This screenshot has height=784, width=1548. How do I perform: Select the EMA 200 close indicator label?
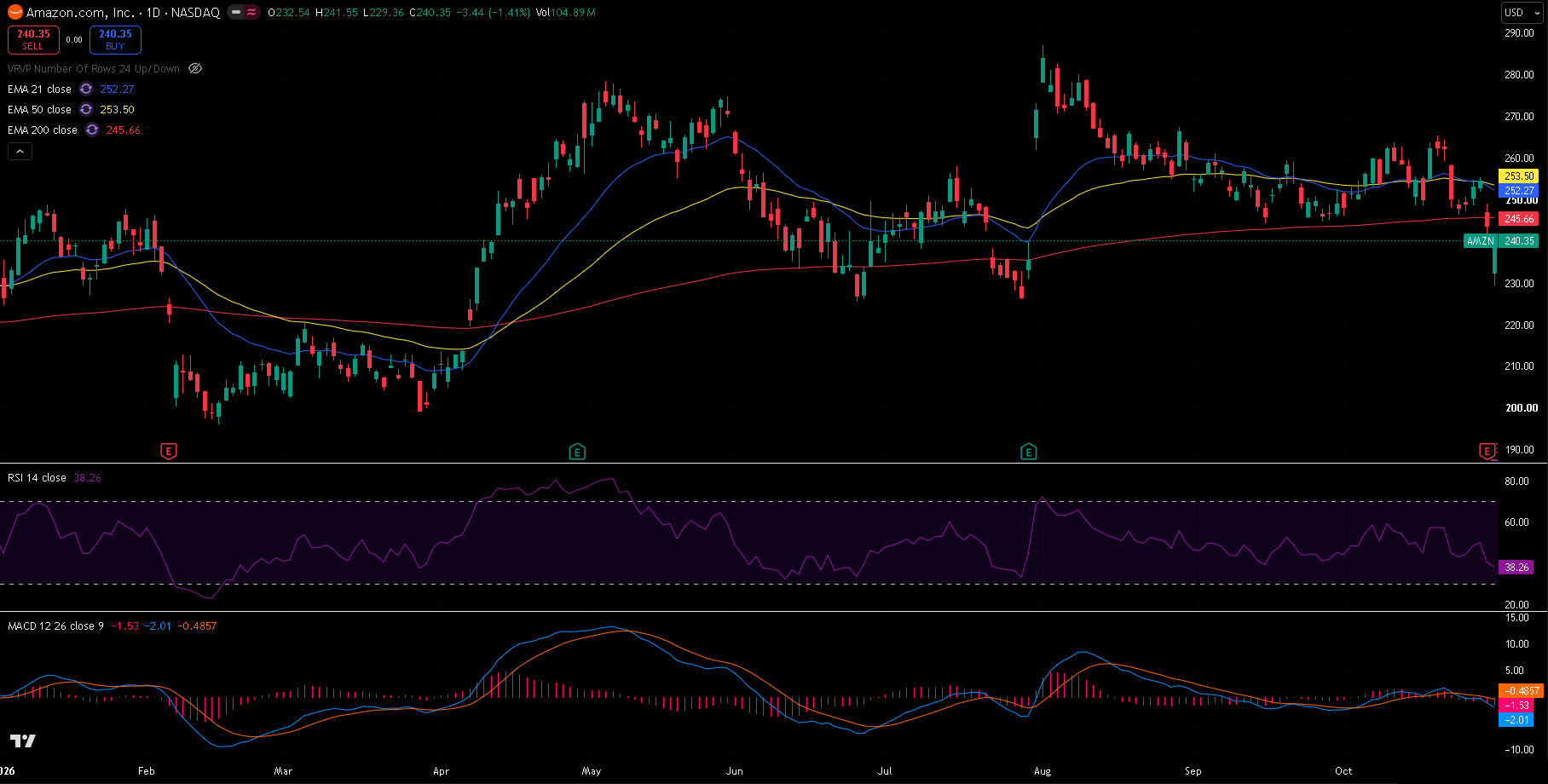click(43, 130)
